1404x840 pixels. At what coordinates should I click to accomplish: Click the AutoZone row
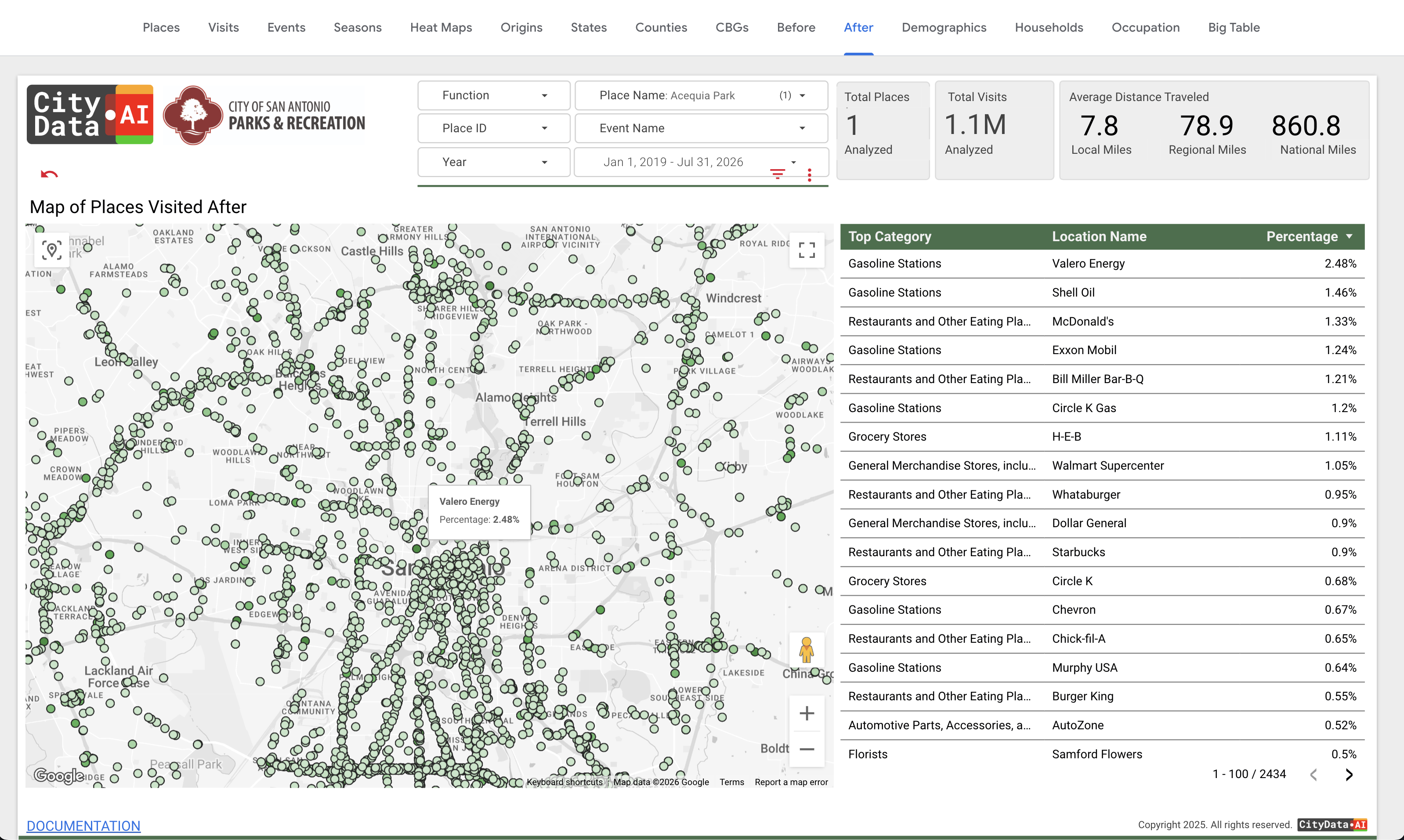(1102, 725)
